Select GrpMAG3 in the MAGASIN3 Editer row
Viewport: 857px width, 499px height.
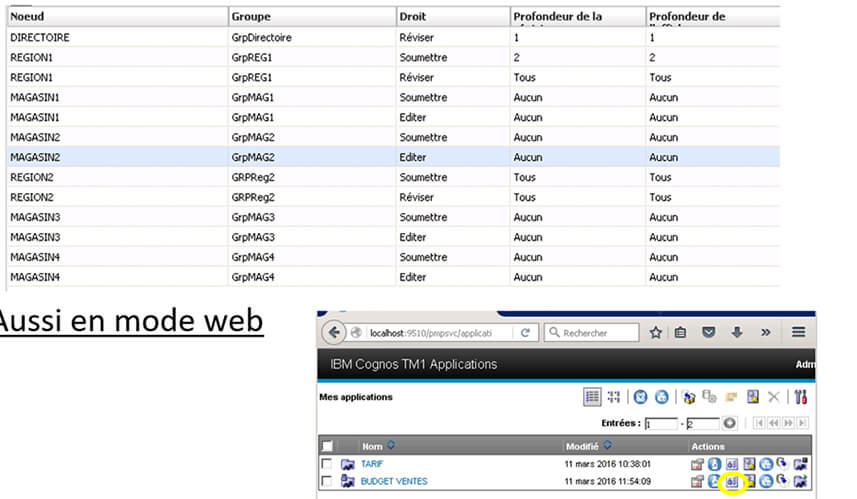coord(253,237)
